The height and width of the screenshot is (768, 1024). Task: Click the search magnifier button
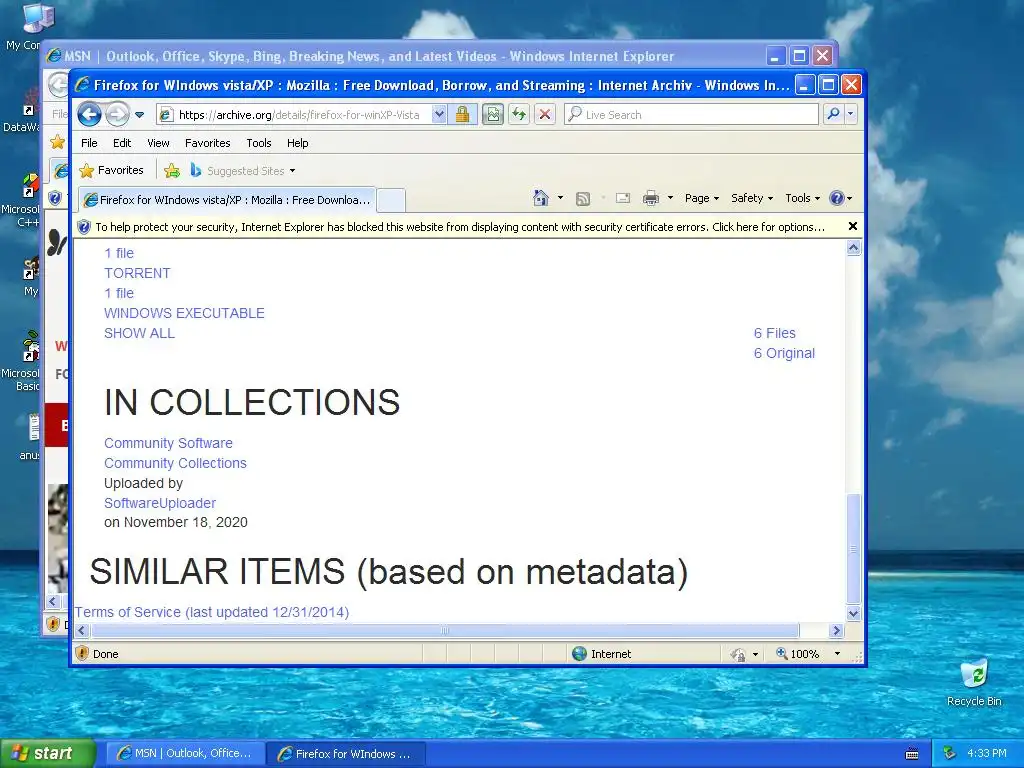833,114
